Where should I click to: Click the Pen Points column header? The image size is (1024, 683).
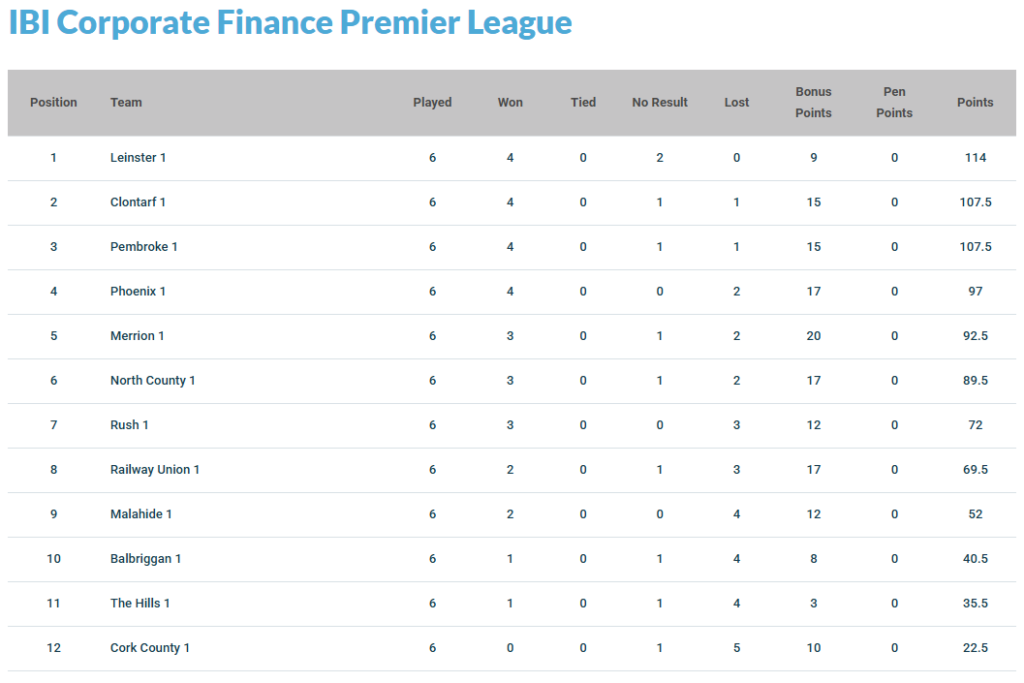coord(894,103)
